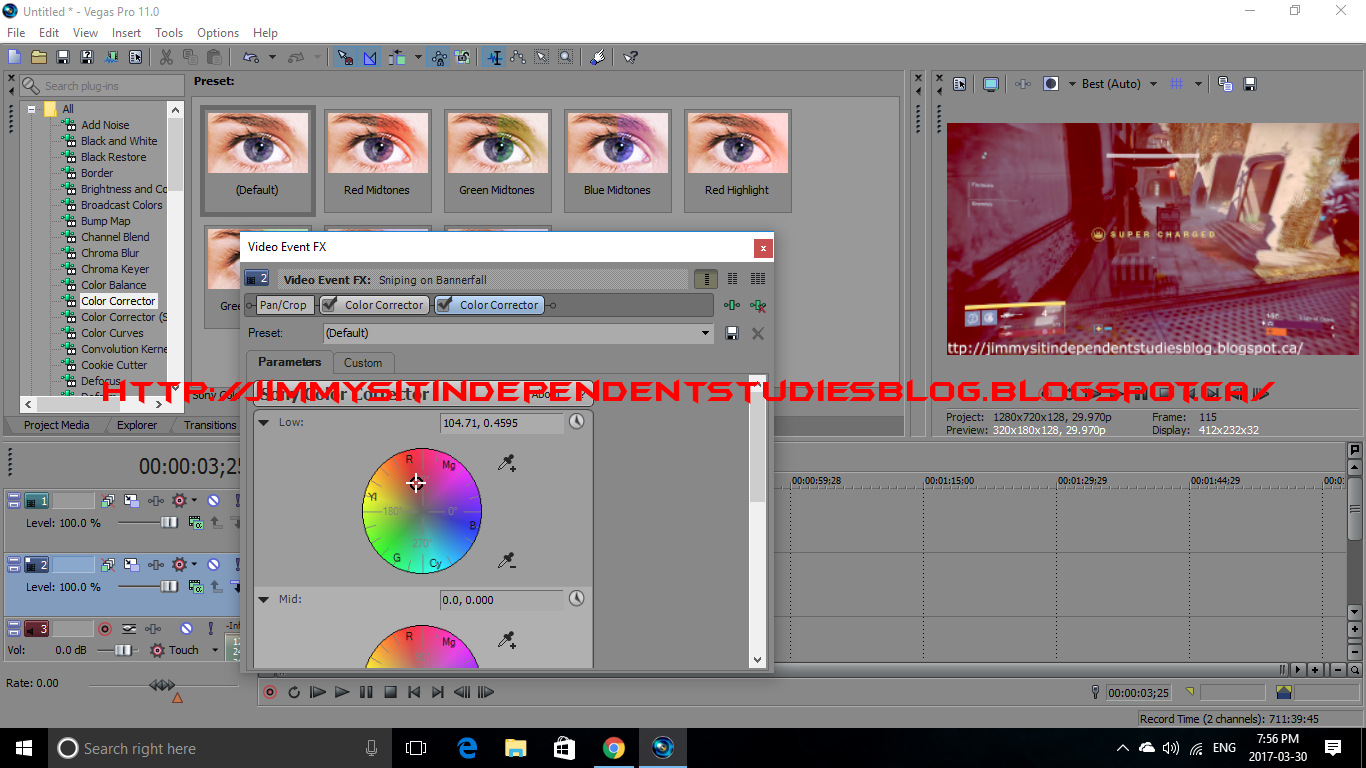The height and width of the screenshot is (768, 1366).
Task: Open the Tools menu
Action: tap(169, 33)
